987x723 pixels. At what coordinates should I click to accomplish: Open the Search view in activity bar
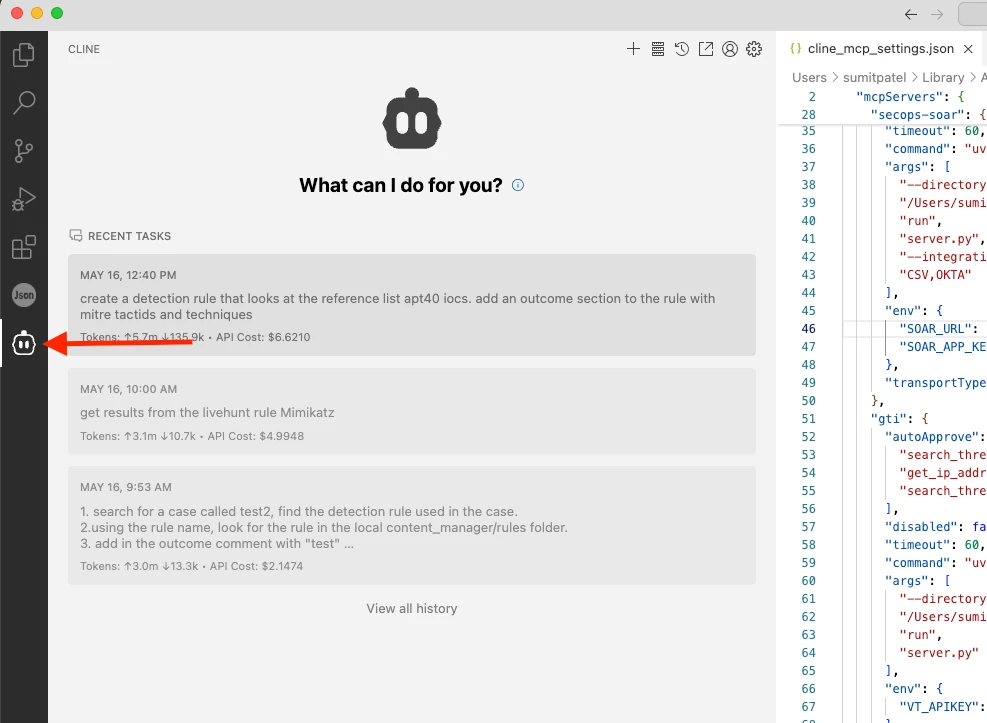pos(24,103)
